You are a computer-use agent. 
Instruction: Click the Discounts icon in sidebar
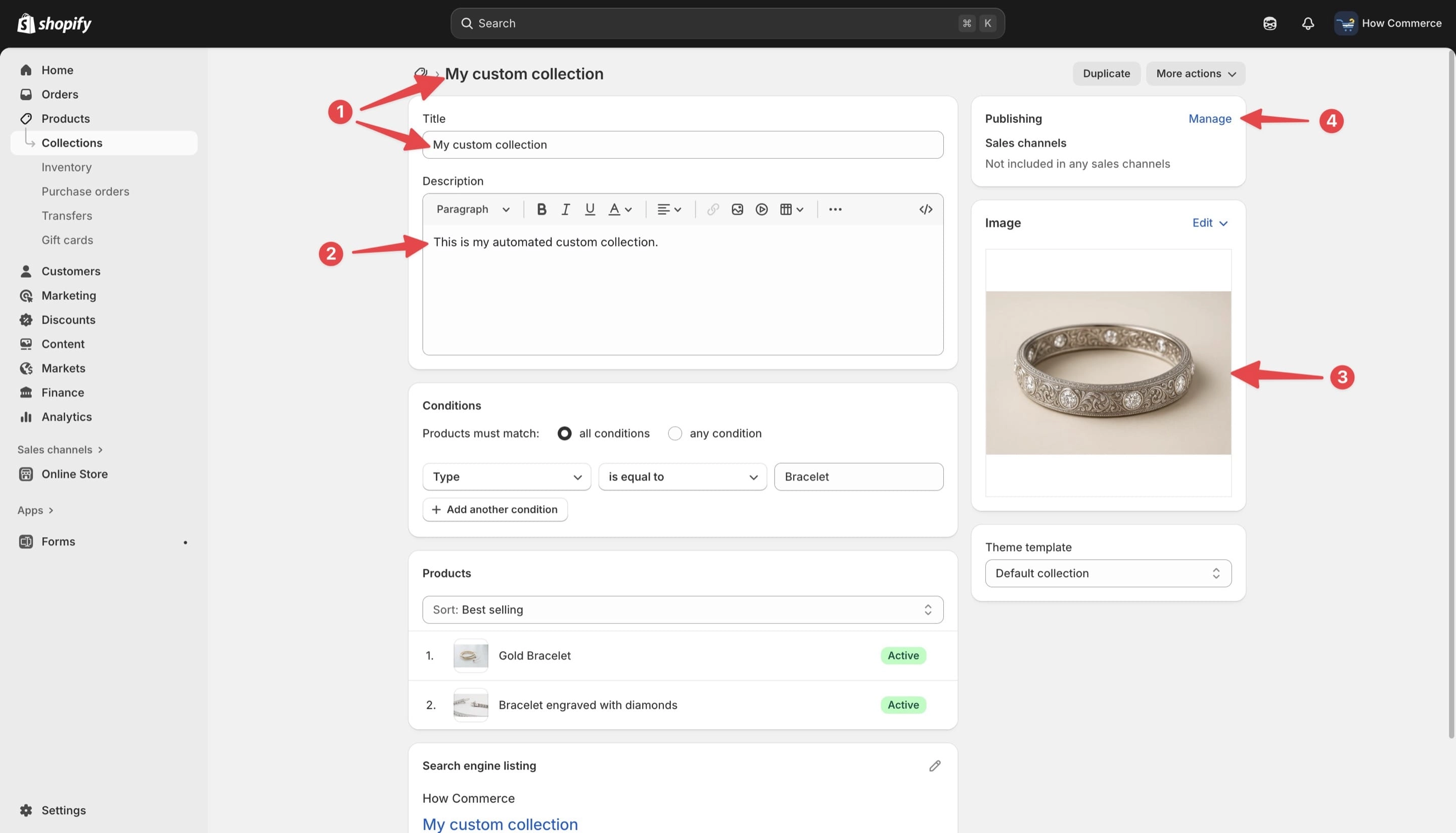[26, 320]
